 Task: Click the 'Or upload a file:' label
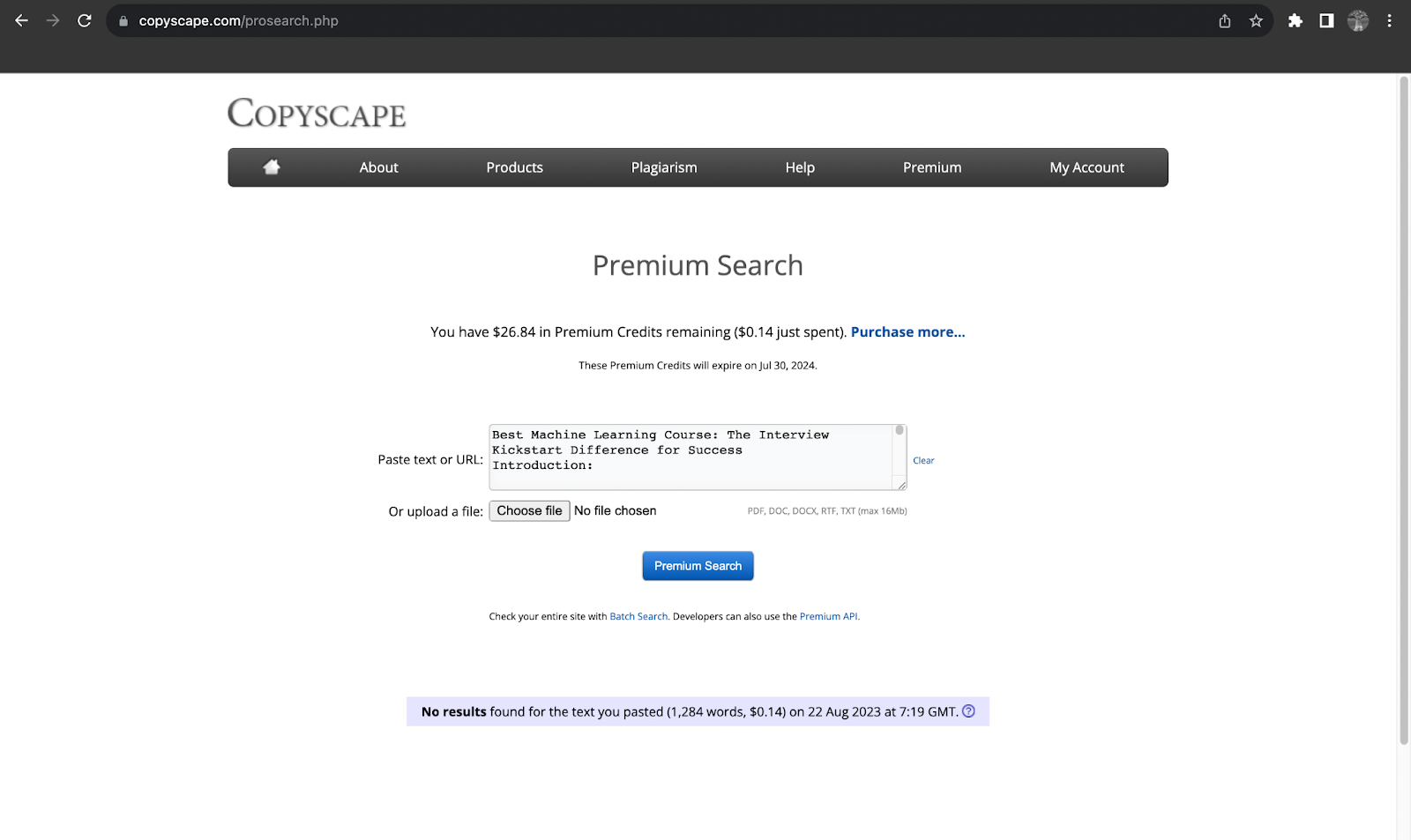(436, 512)
